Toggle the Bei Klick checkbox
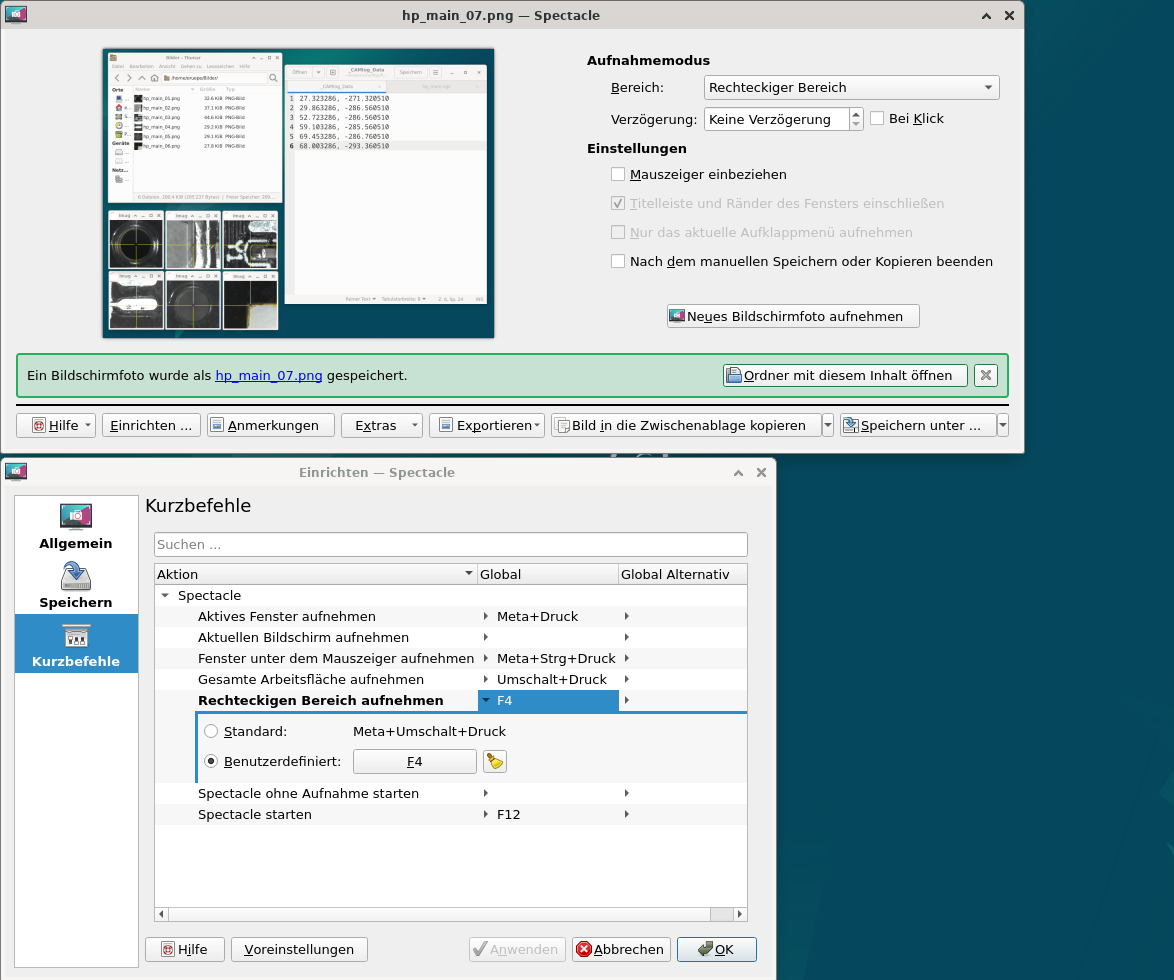Image resolution: width=1174 pixels, height=980 pixels. pos(878,118)
